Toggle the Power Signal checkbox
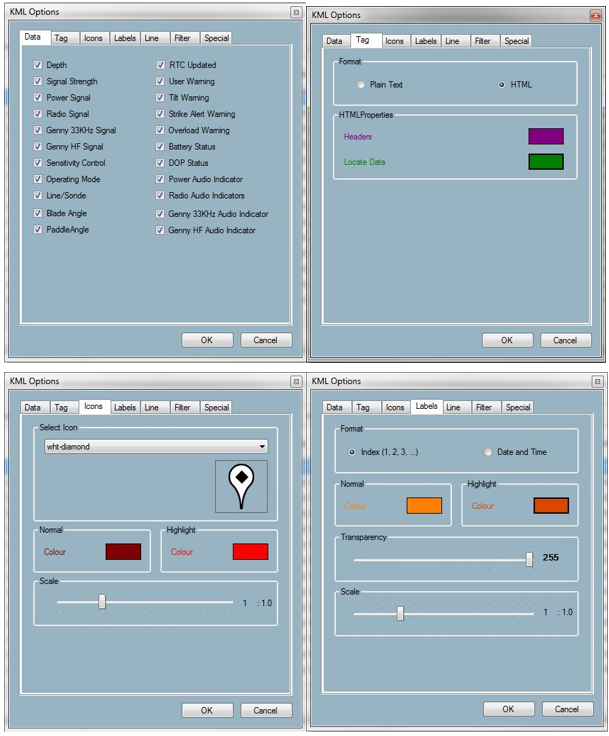Screen dimensions: 609x736 pos(38,98)
